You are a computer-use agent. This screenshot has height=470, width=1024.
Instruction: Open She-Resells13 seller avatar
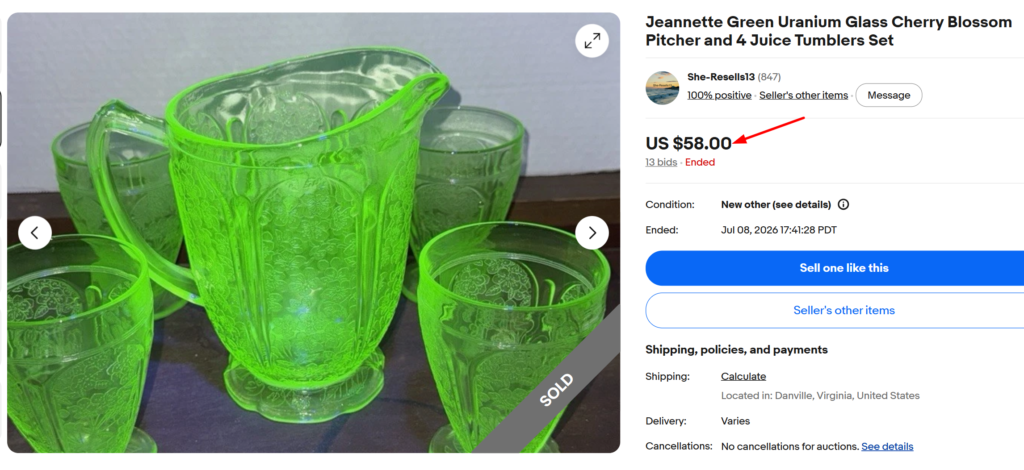click(662, 88)
